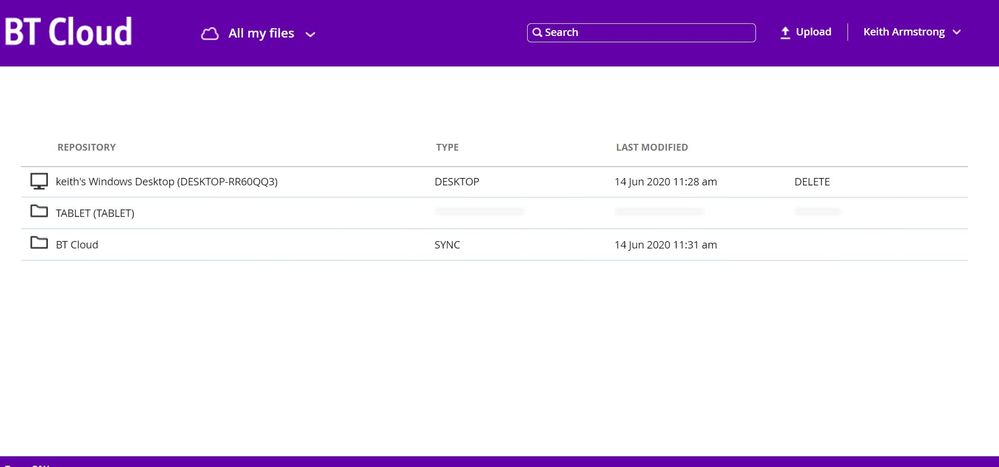Open the All my files dropdown chevron

310,34
